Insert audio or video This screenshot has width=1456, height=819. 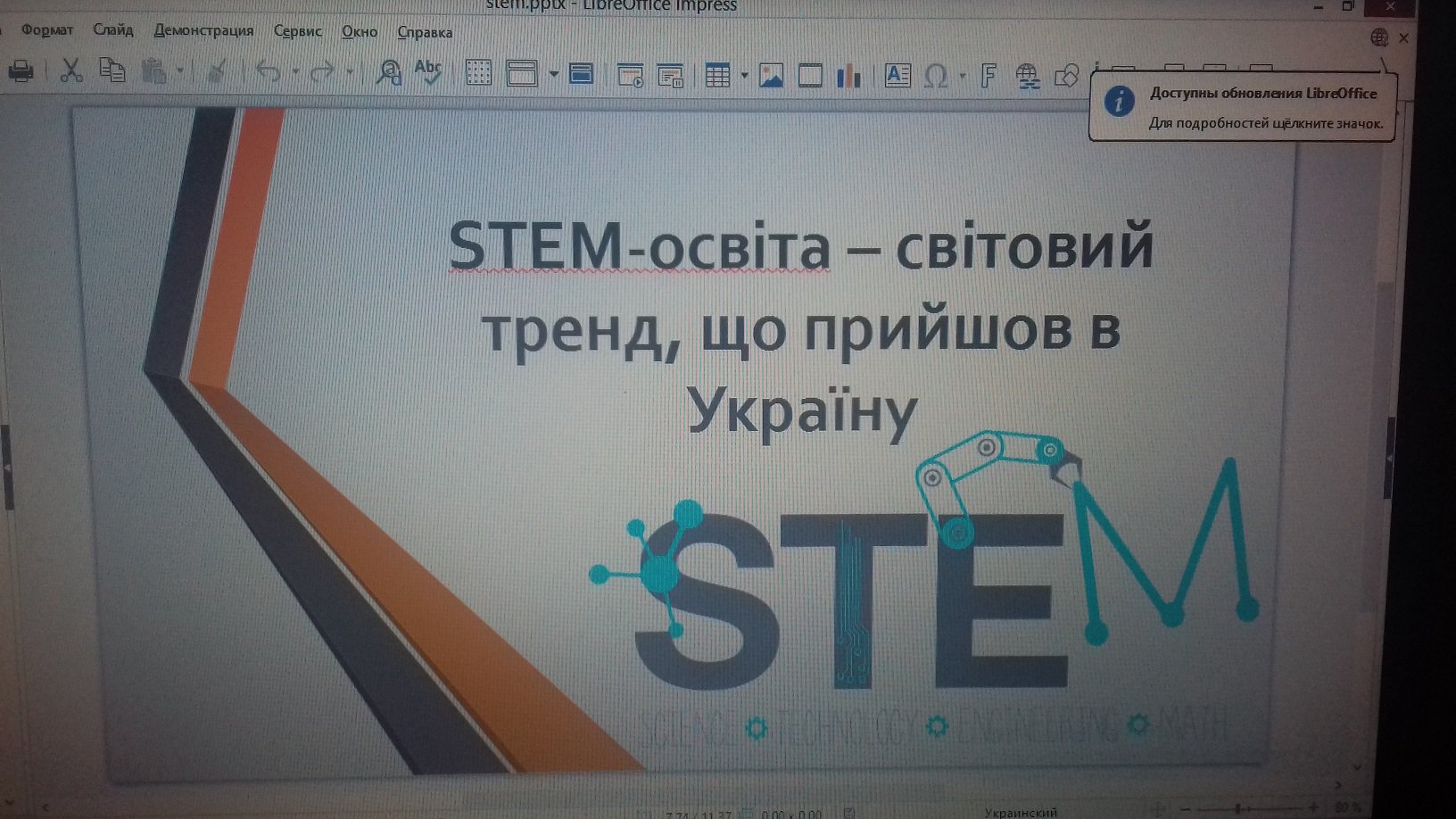tap(810, 76)
